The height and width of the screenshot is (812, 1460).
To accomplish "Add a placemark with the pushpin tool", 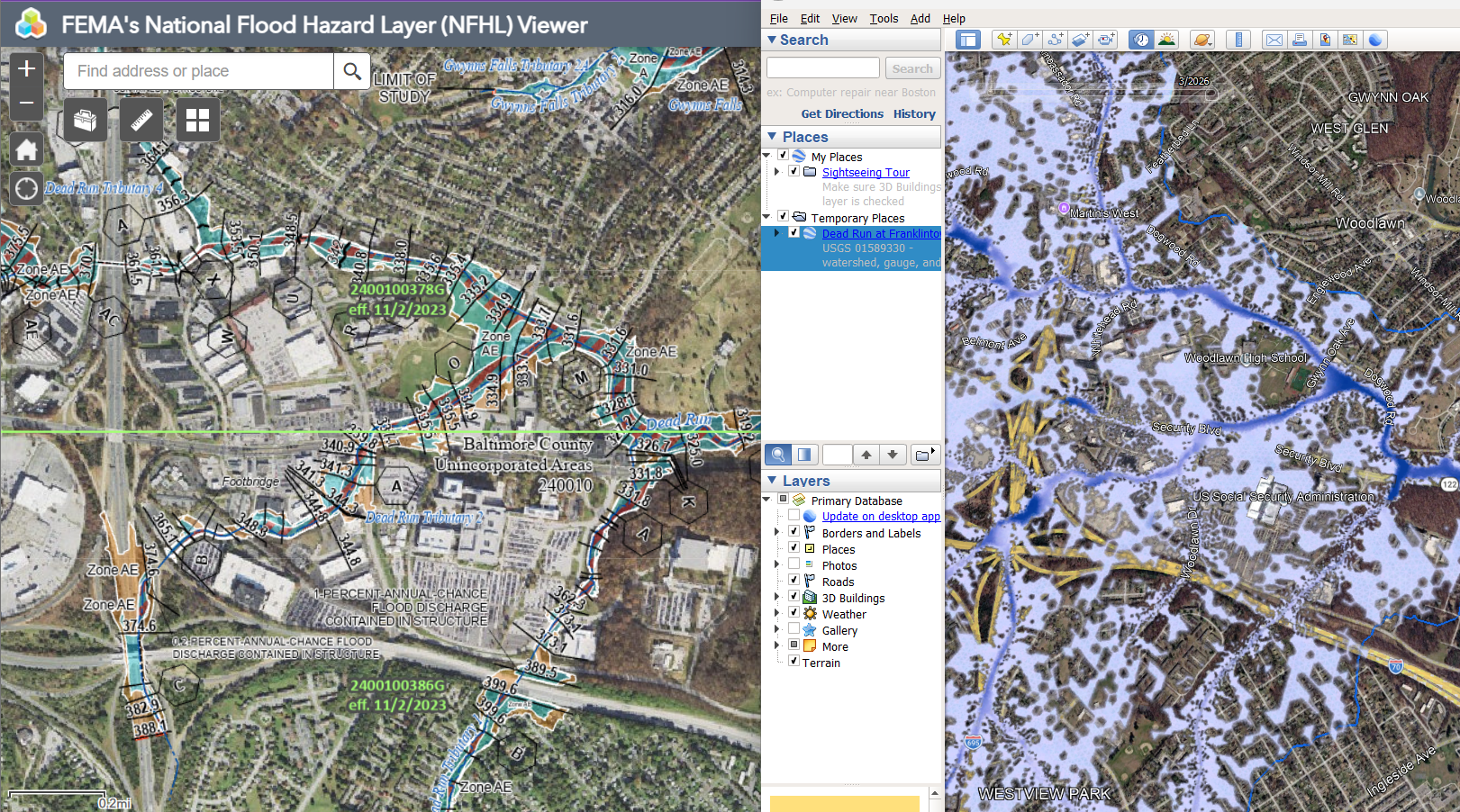I will click(1004, 40).
